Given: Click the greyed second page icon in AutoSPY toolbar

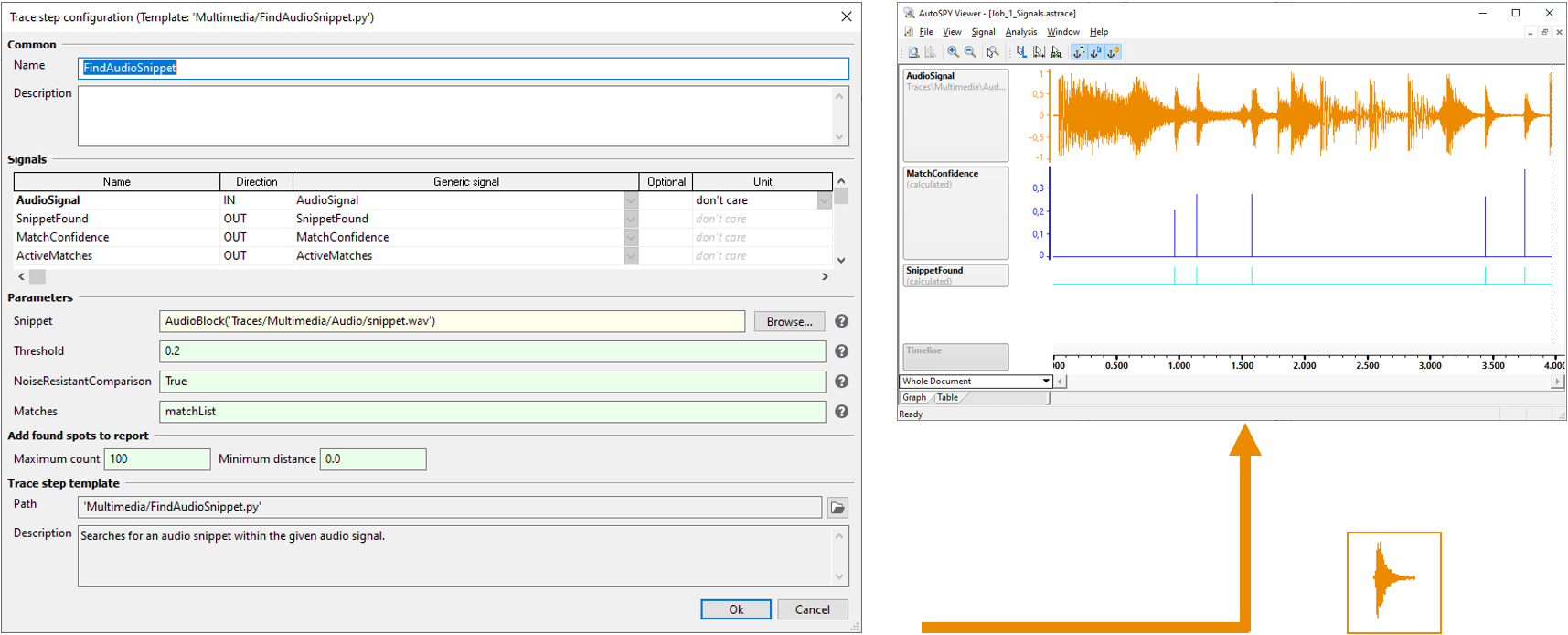Looking at the screenshot, I should tap(930, 52).
